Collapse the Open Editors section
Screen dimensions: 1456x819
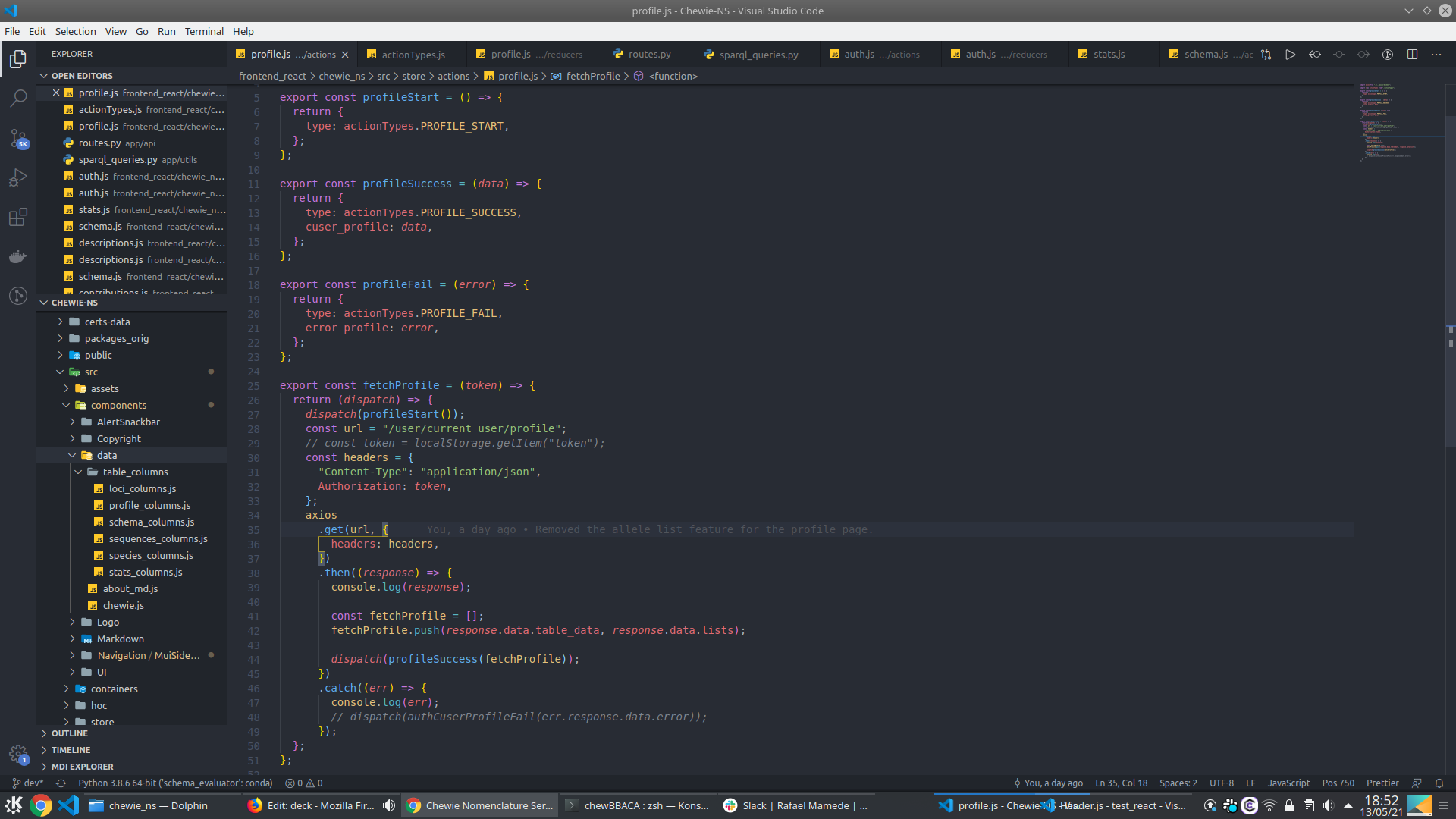coord(82,76)
